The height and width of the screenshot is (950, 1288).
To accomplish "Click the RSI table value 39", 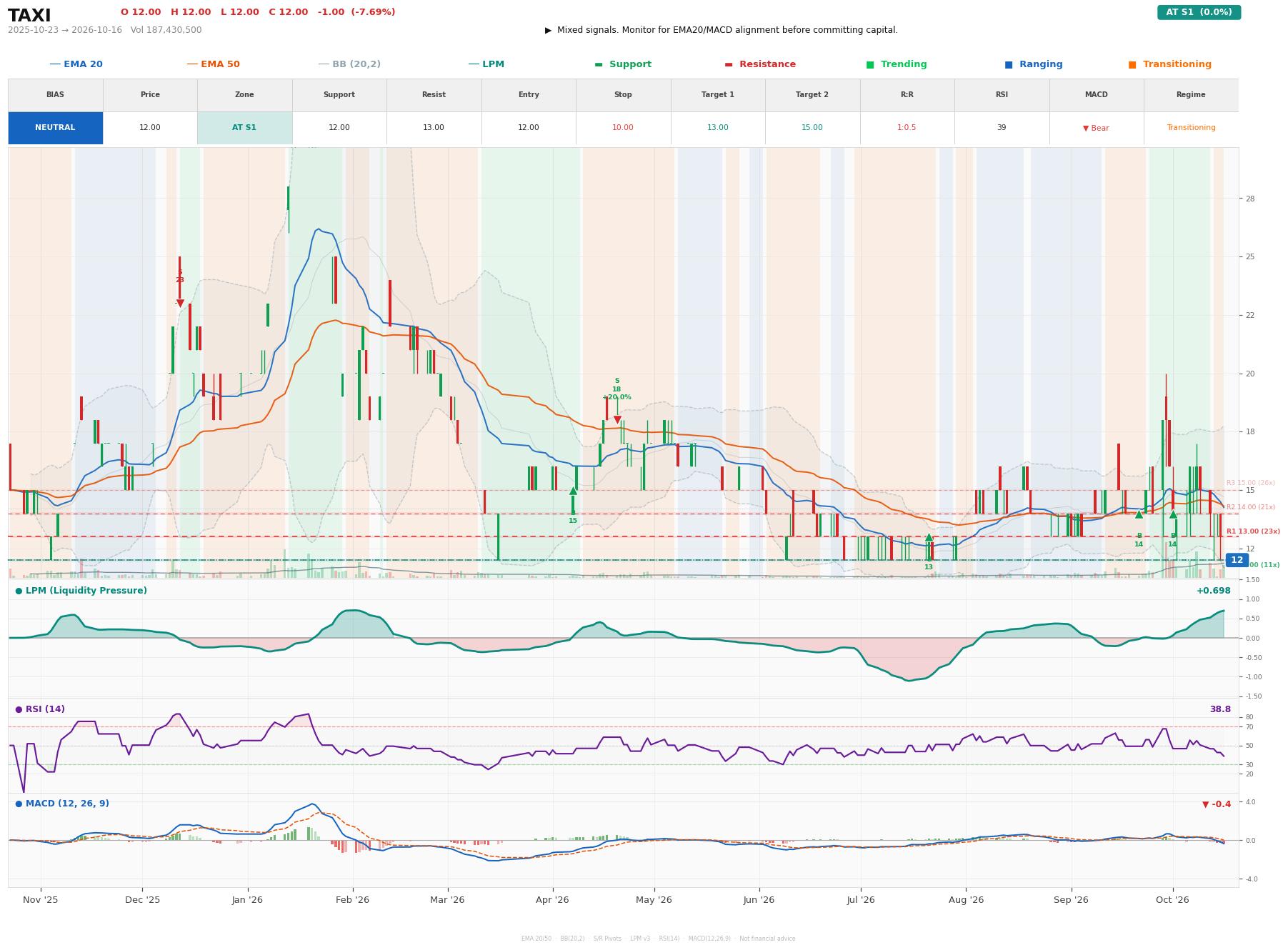I will 1002,128.
